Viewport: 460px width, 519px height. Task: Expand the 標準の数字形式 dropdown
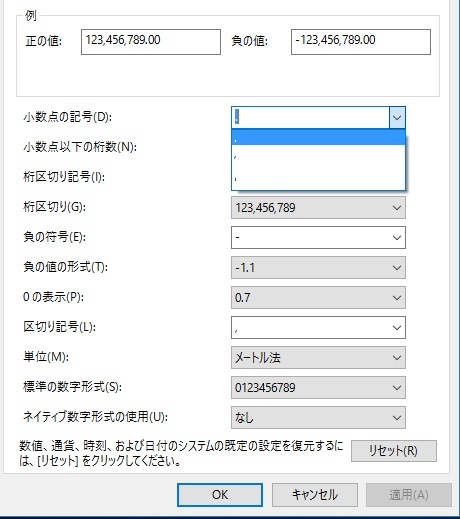point(318,388)
